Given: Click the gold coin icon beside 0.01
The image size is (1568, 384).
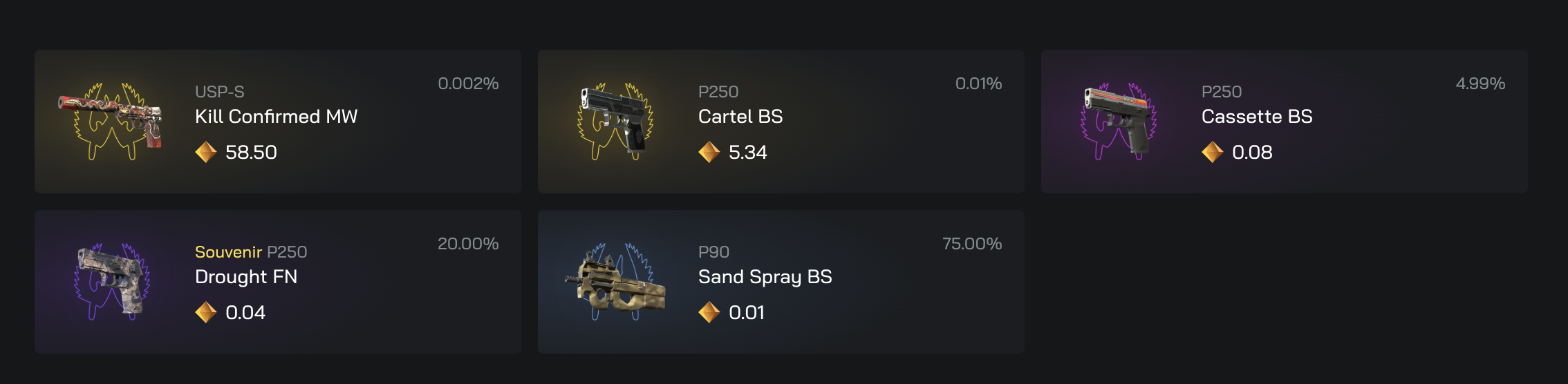Looking at the screenshot, I should click(709, 312).
